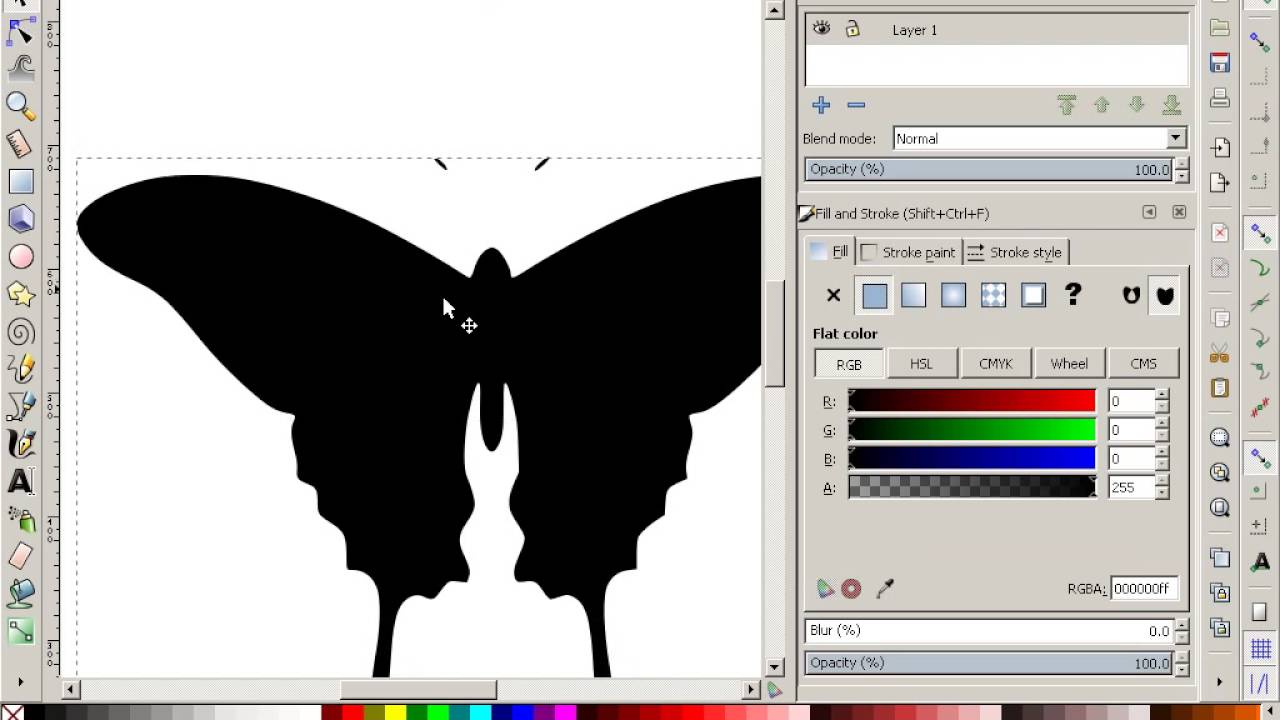
Task: Switch to HSL color mode
Action: click(921, 364)
